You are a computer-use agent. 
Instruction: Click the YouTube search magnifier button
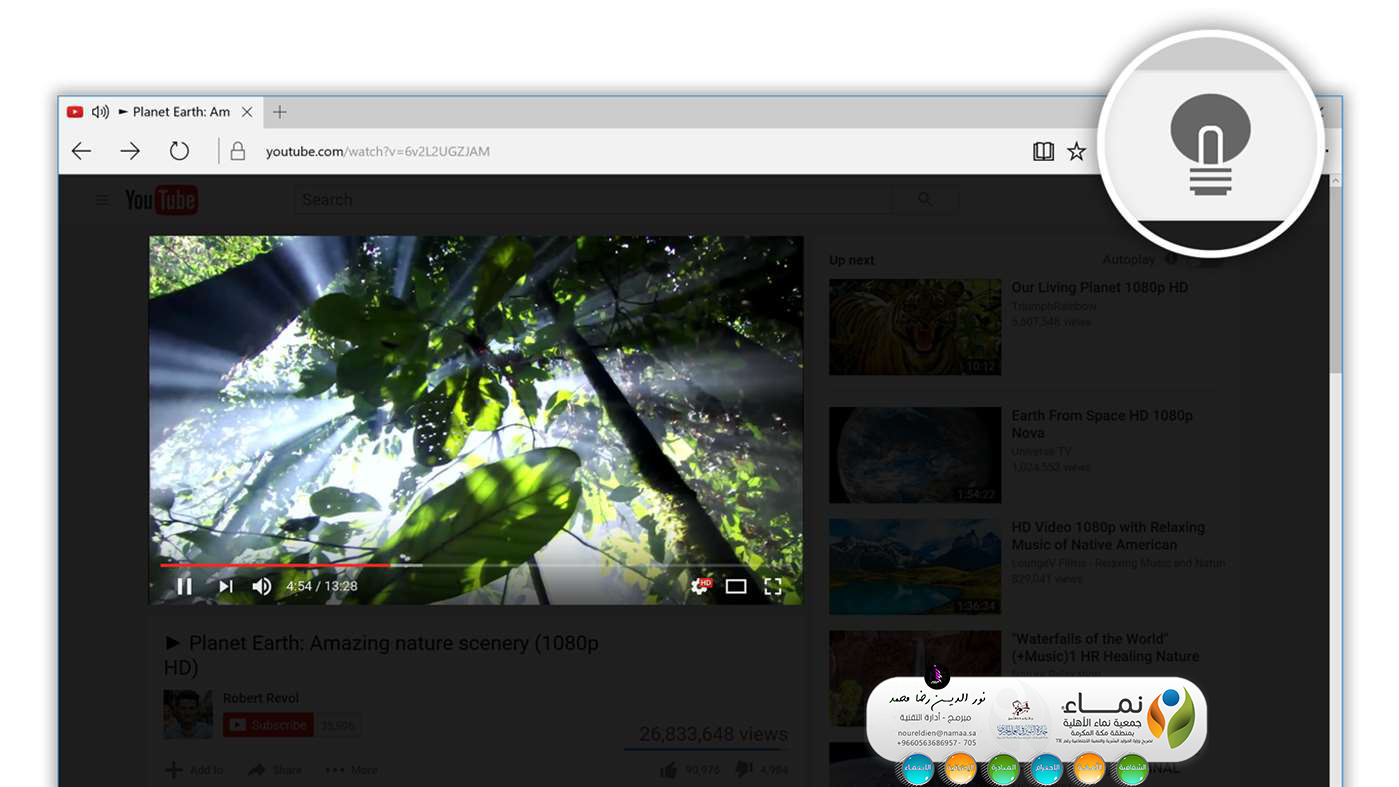point(925,200)
